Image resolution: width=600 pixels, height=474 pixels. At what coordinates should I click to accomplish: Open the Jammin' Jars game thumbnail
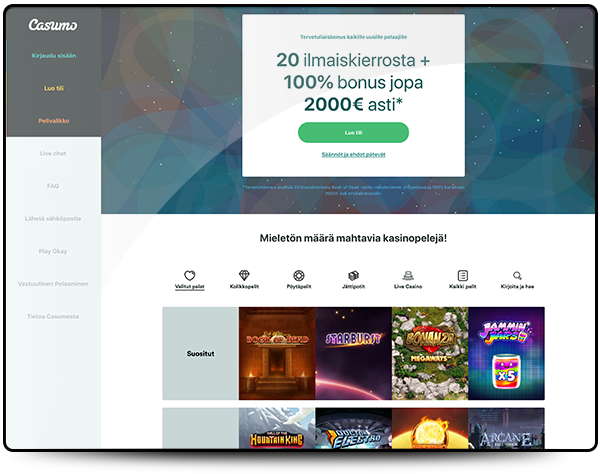(x=506, y=353)
